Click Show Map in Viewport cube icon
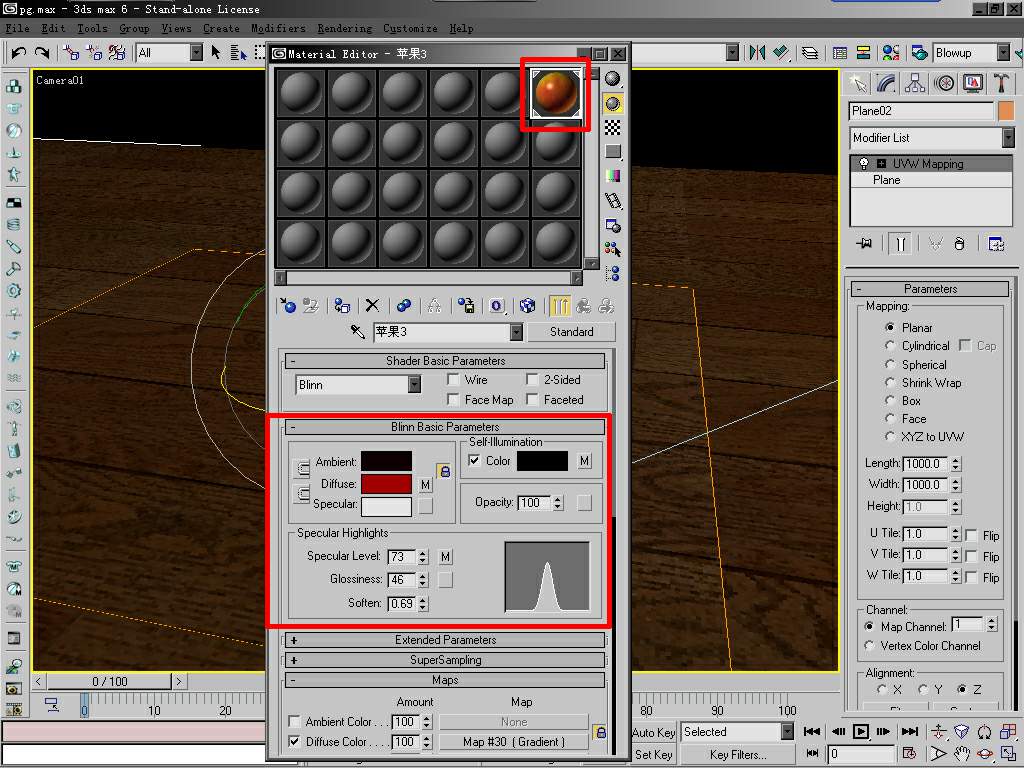1024x768 pixels. pos(527,306)
